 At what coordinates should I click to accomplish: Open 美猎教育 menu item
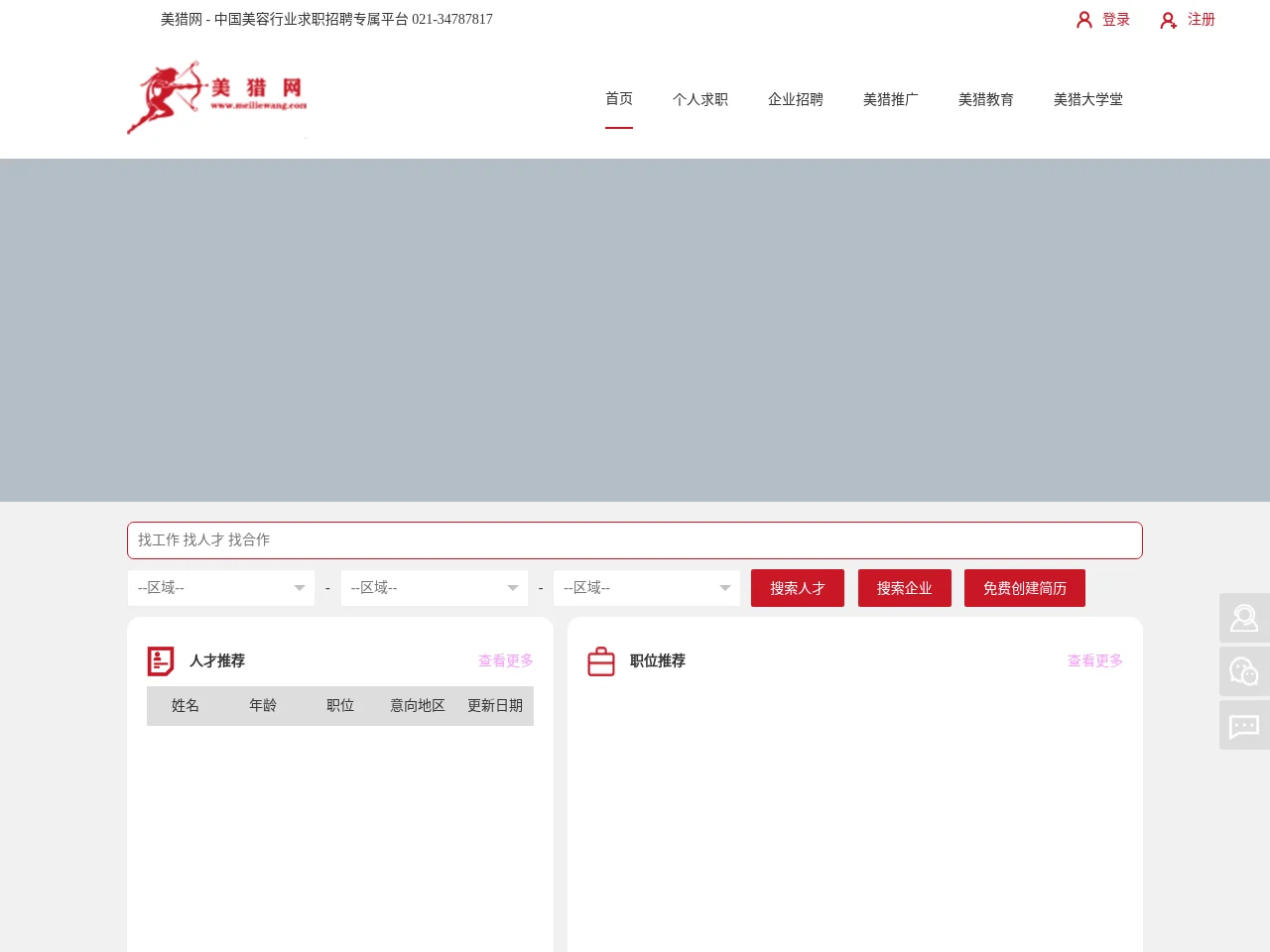click(986, 99)
